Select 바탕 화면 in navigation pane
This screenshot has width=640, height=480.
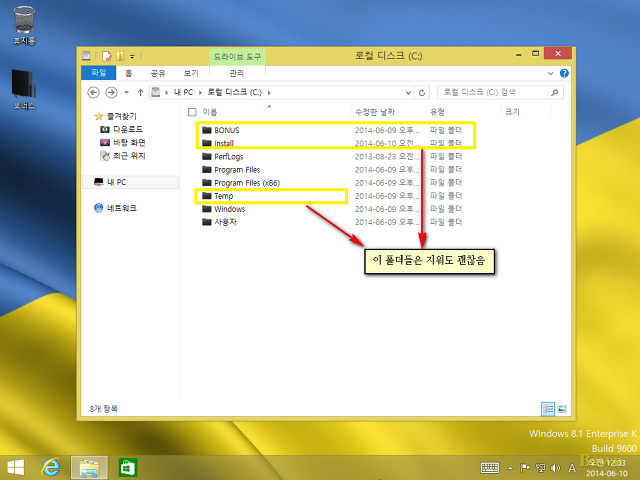point(129,142)
